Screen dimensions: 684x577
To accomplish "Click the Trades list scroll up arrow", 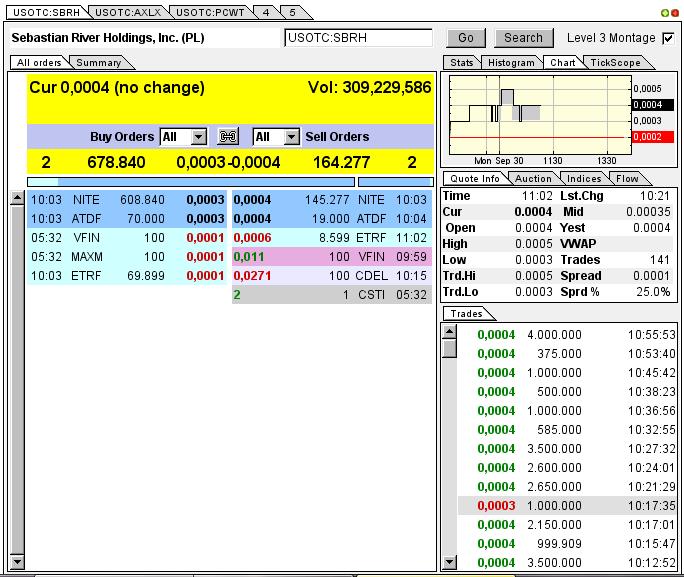I will (449, 332).
